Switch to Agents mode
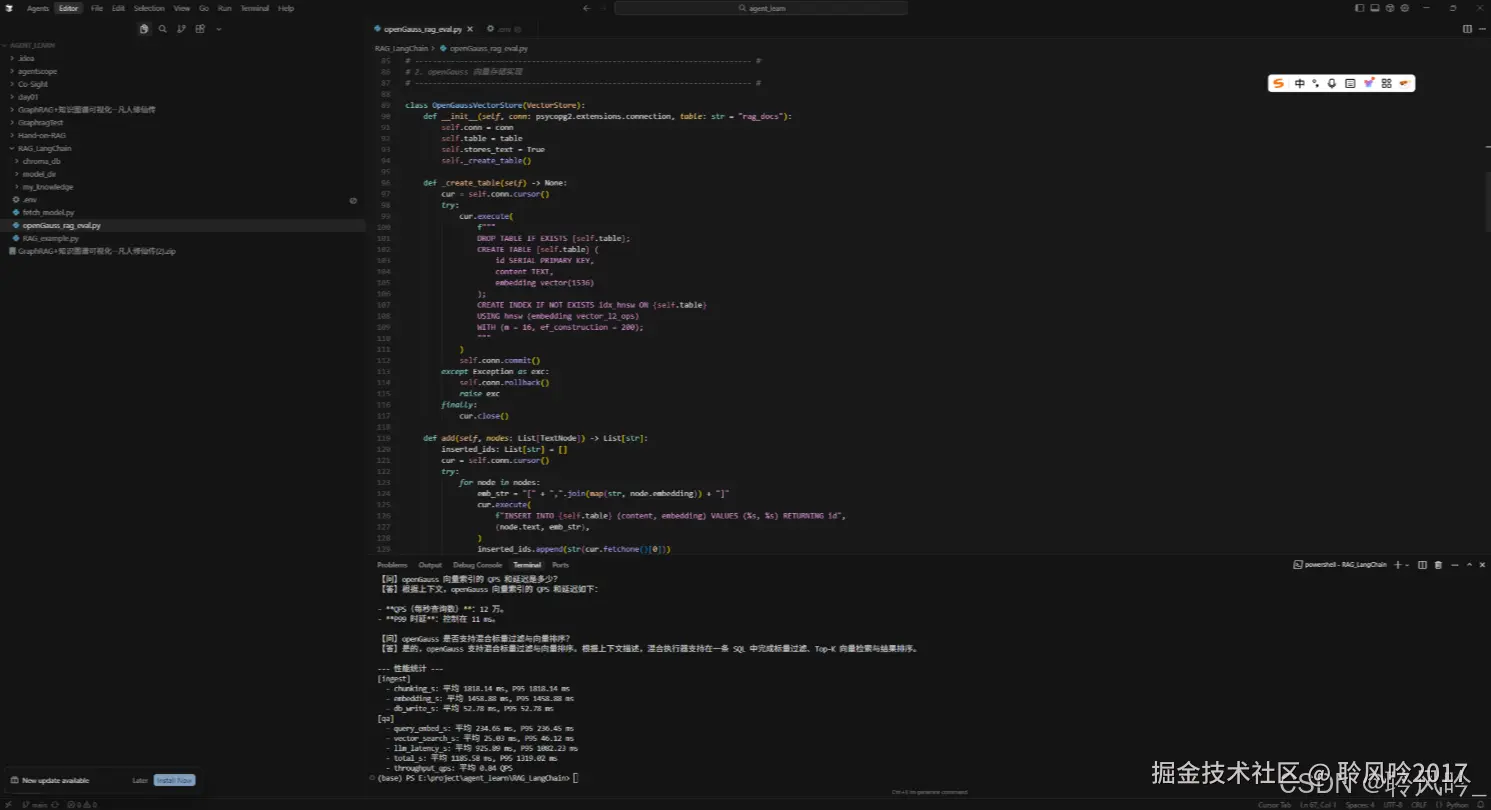1491x810 pixels. coord(38,8)
